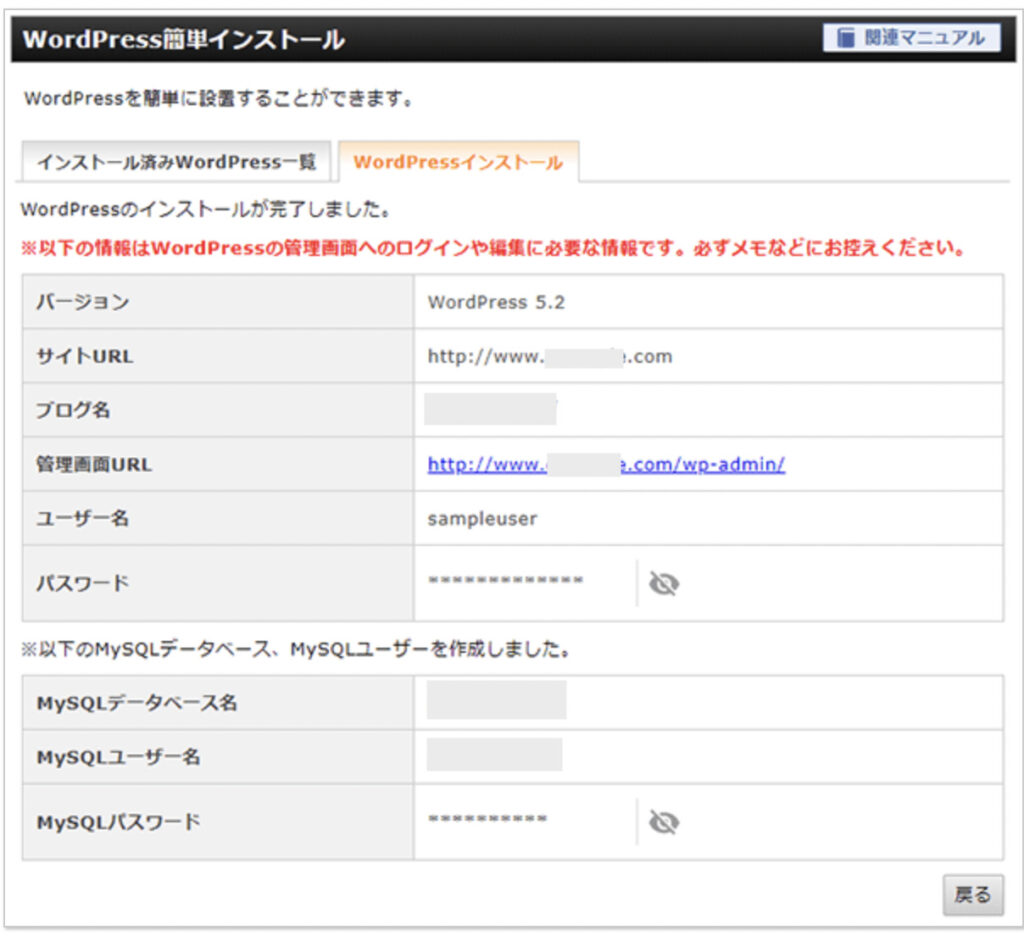Viewport: 1024px width, 936px height.
Task: Reveal the WordPress パスワード with eye icon
Action: tap(664, 583)
